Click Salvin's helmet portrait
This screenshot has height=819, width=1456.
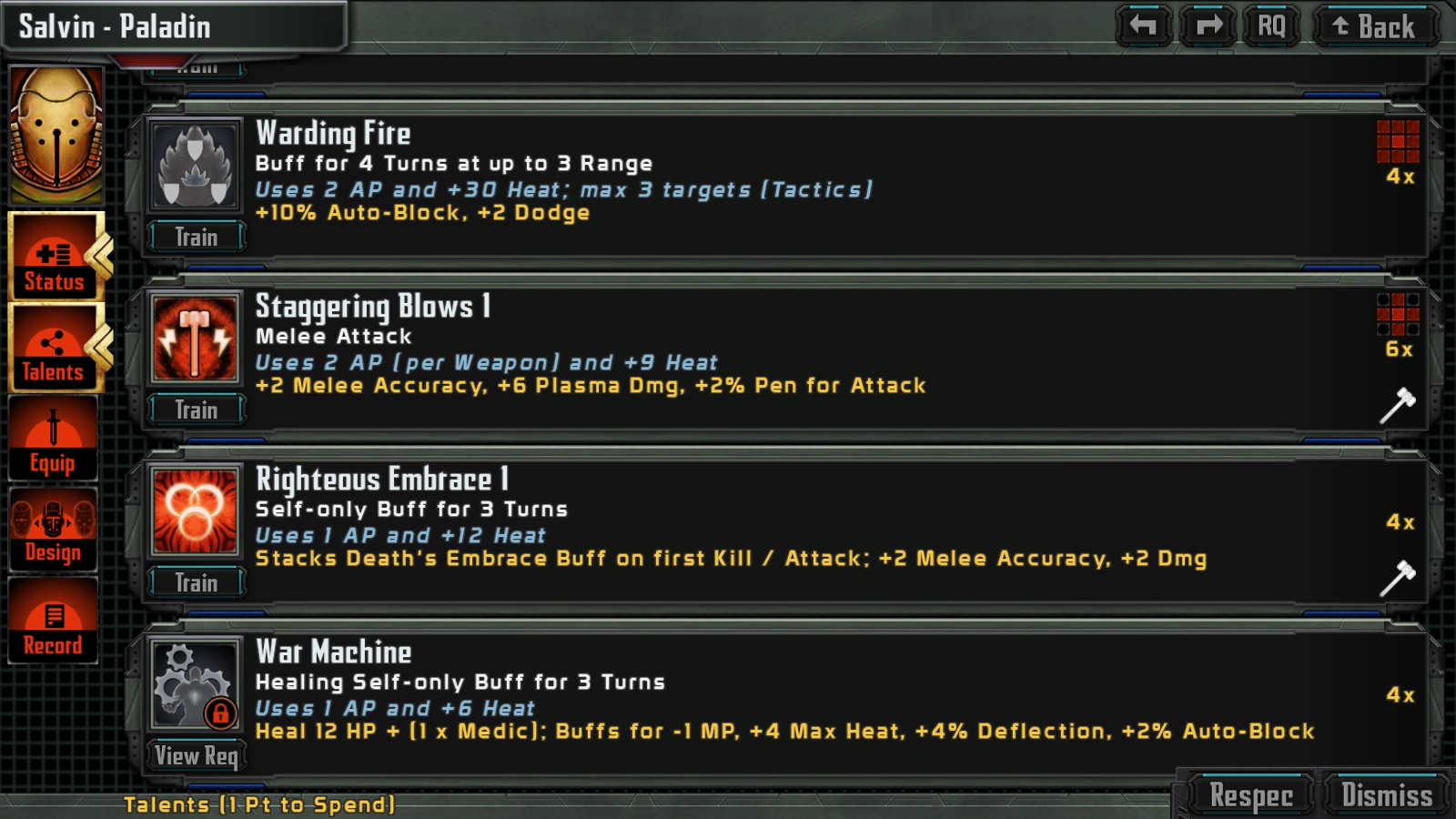tap(56, 135)
